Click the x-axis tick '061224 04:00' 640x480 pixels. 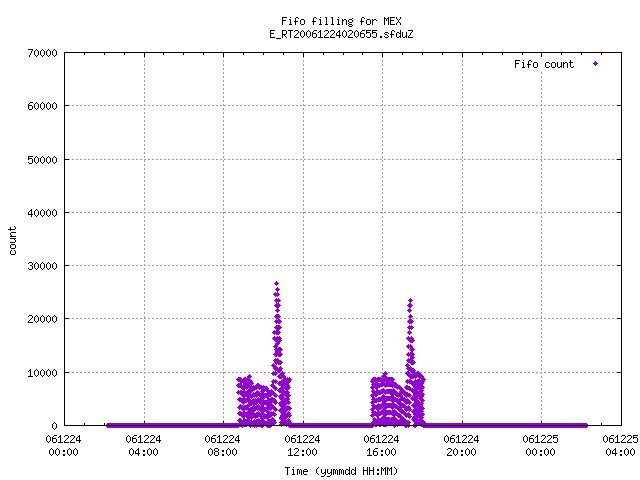coord(143,446)
